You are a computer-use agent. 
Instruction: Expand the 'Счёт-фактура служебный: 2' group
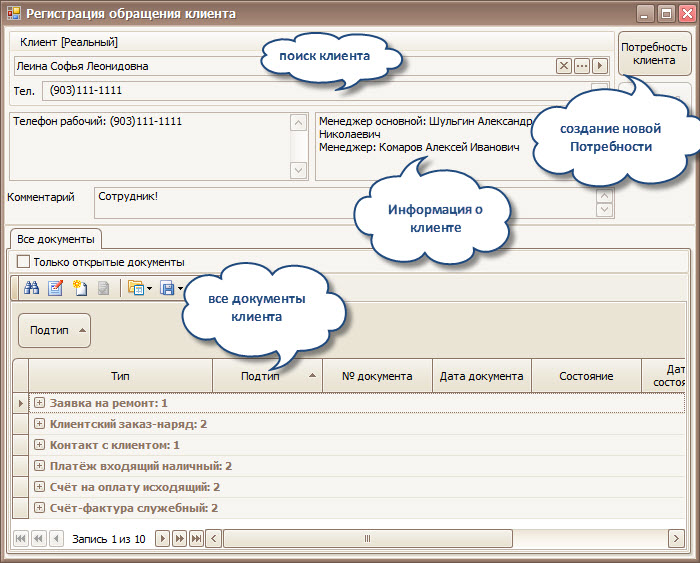tap(40, 508)
